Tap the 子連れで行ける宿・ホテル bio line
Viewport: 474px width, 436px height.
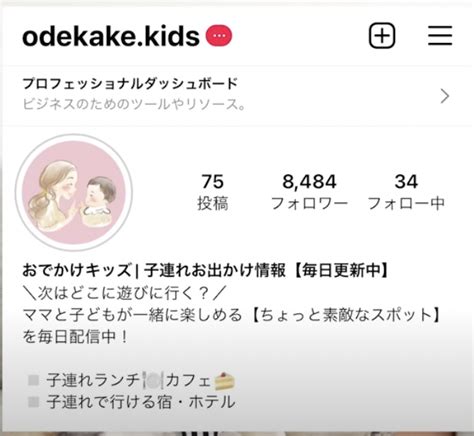coord(141,402)
